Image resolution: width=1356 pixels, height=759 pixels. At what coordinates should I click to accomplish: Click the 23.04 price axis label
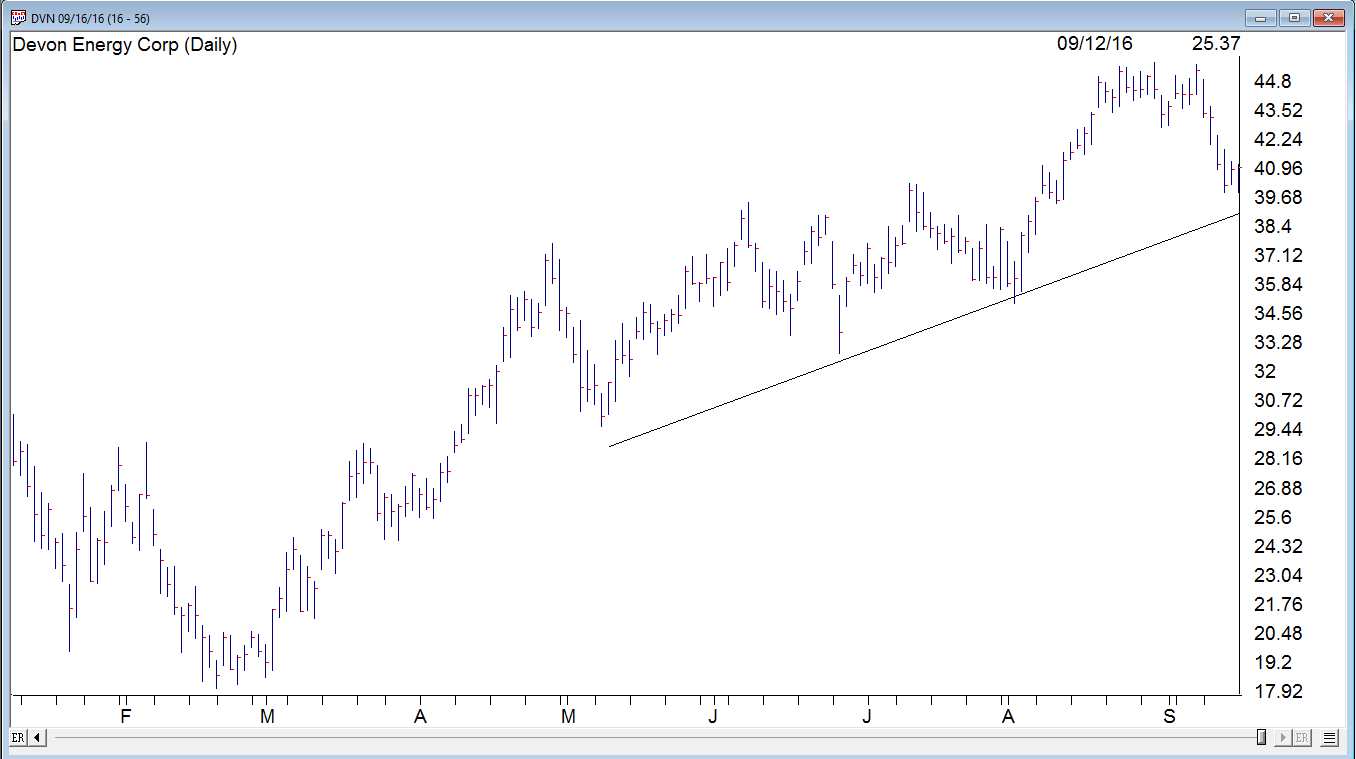point(1277,575)
